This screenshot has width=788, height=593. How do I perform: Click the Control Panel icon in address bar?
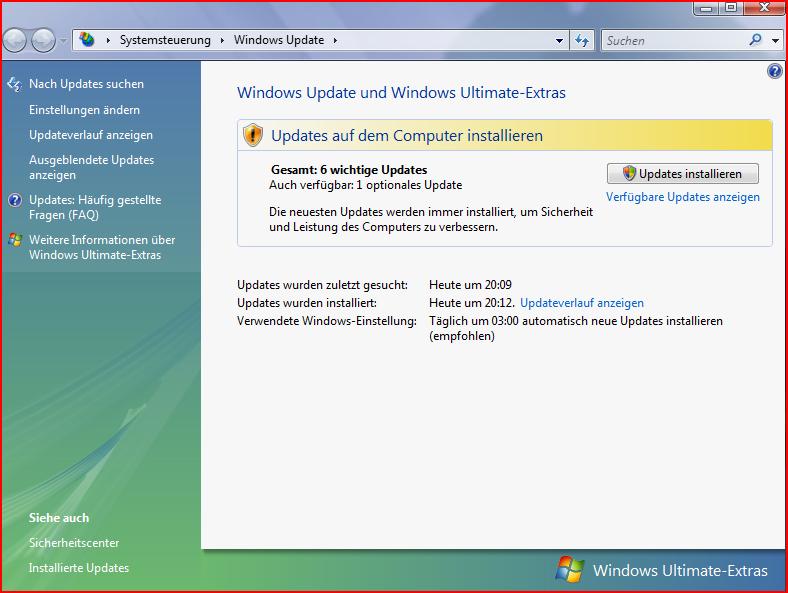(x=87, y=40)
